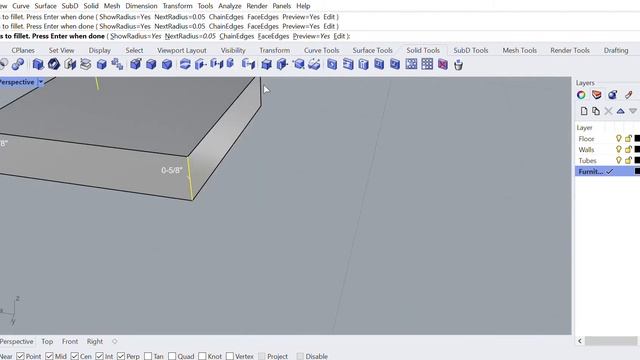Click ShowRadius=Yes option in active command line

pos(136,36)
